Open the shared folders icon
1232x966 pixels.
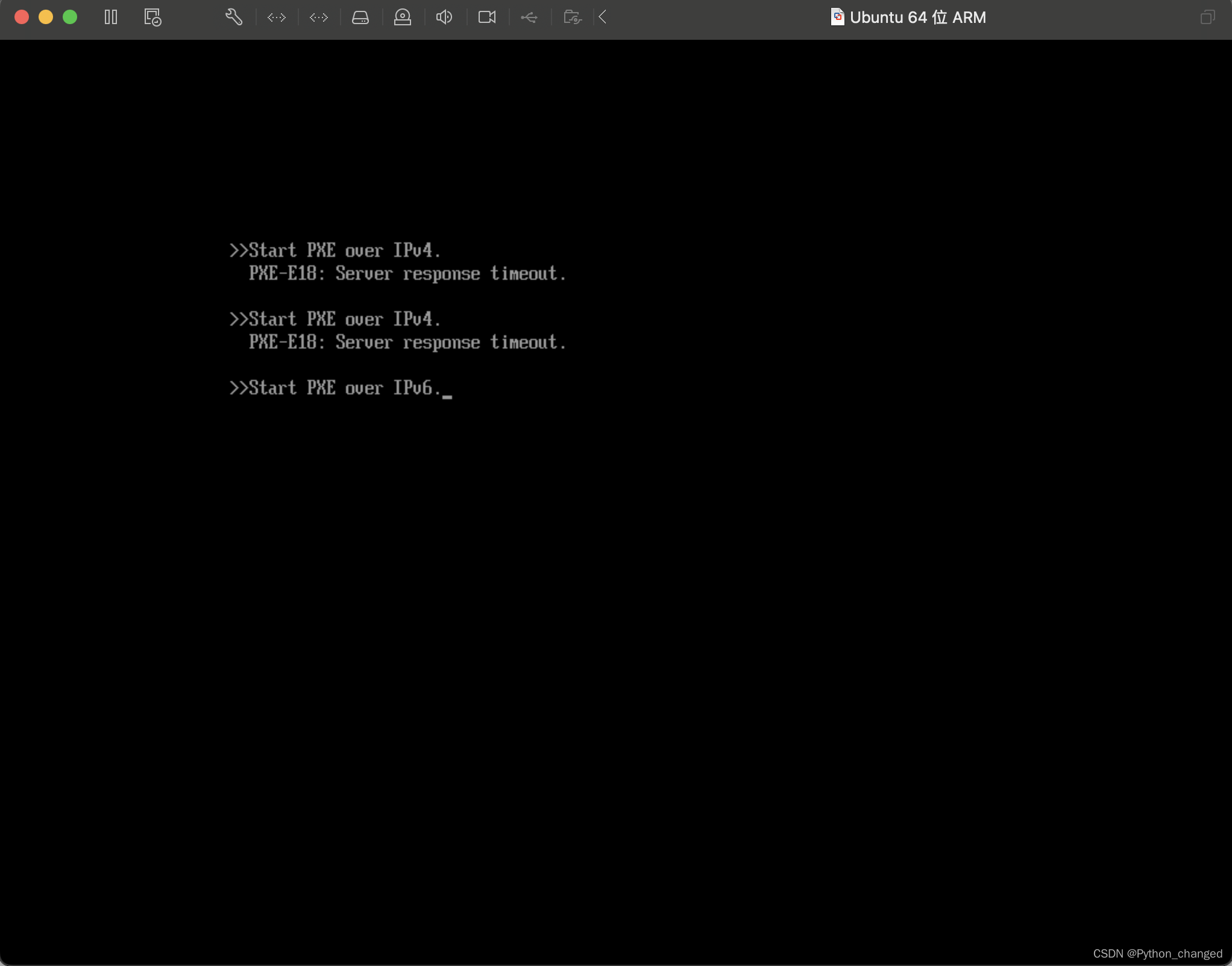coord(573,17)
